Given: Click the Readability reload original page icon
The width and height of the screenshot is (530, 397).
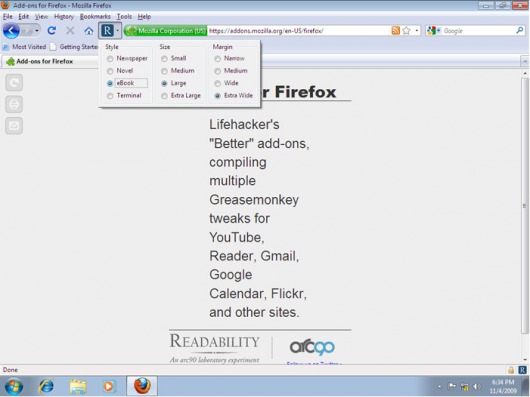Looking at the screenshot, I should point(14,82).
